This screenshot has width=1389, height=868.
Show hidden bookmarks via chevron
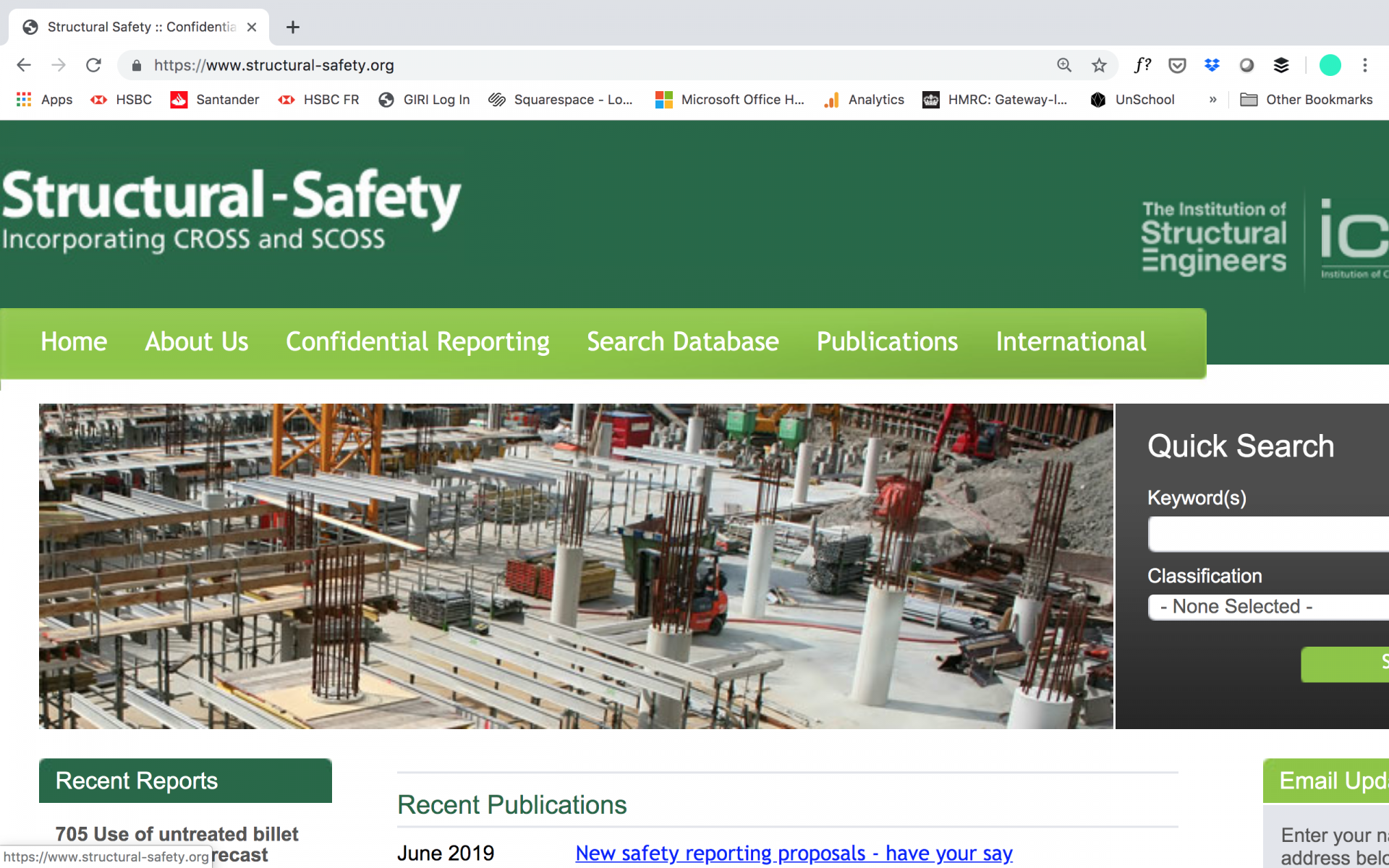pyautogui.click(x=1212, y=100)
